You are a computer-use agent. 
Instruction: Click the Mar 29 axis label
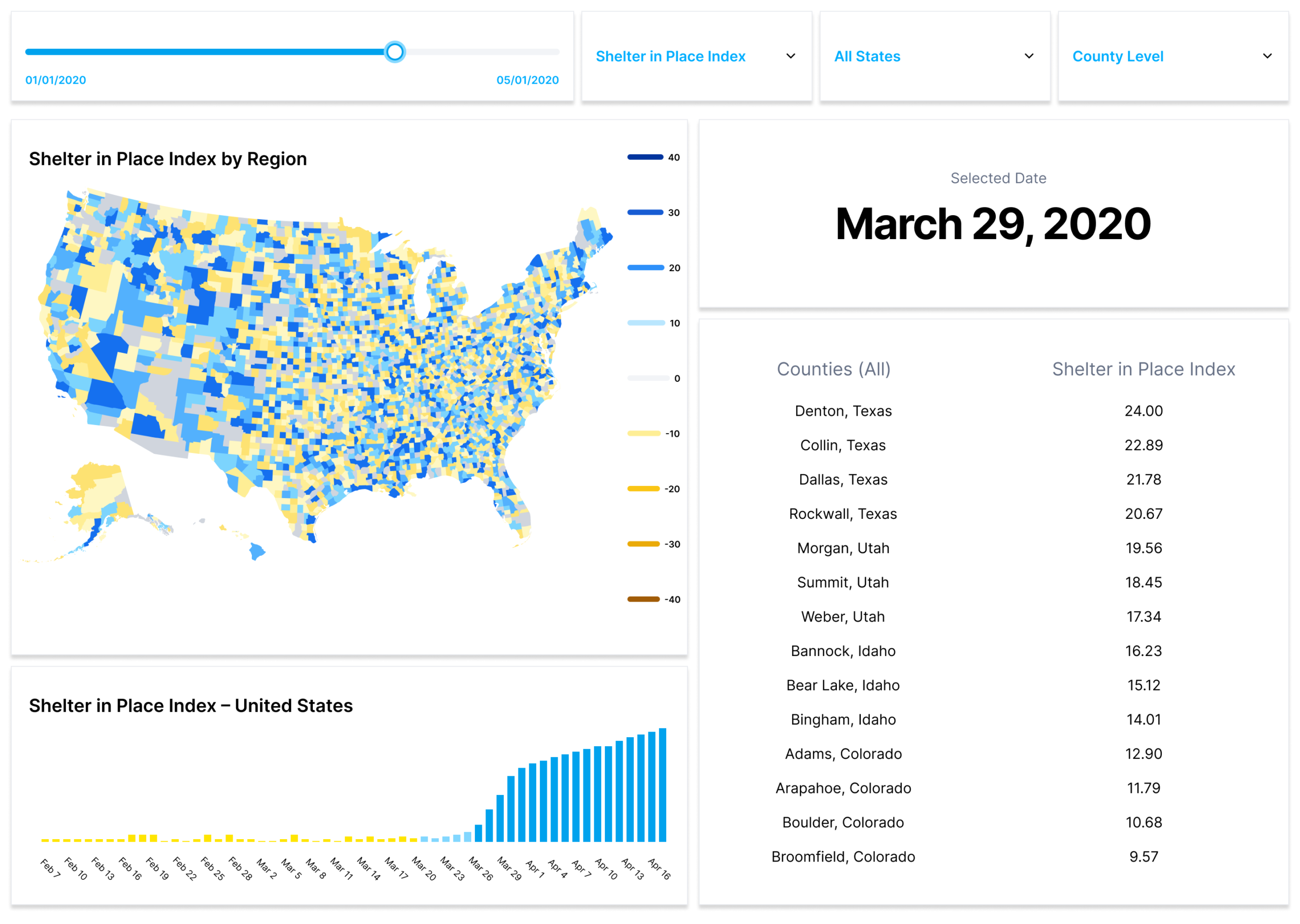pyautogui.click(x=509, y=868)
